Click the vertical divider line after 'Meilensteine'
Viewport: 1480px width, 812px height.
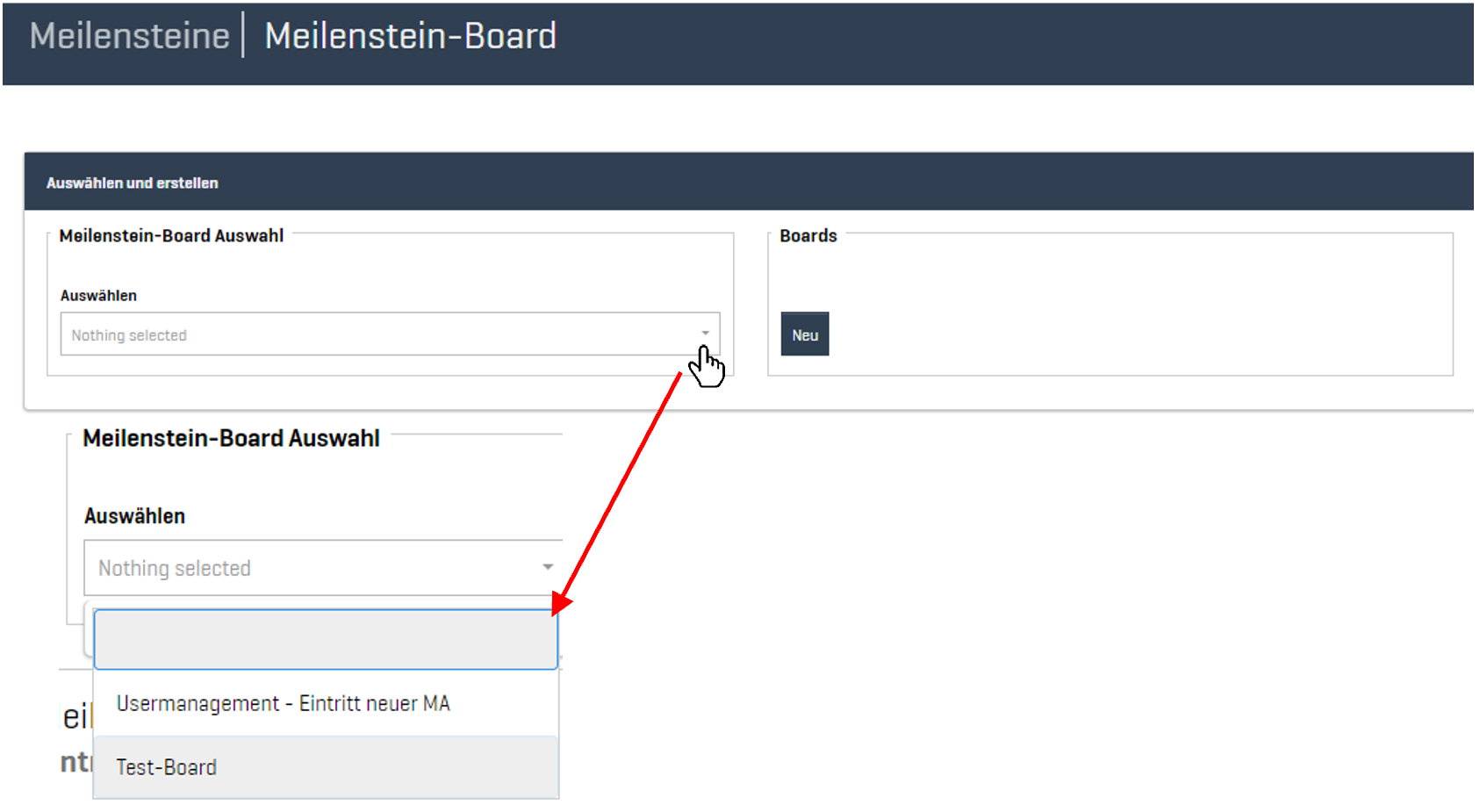pos(243,36)
